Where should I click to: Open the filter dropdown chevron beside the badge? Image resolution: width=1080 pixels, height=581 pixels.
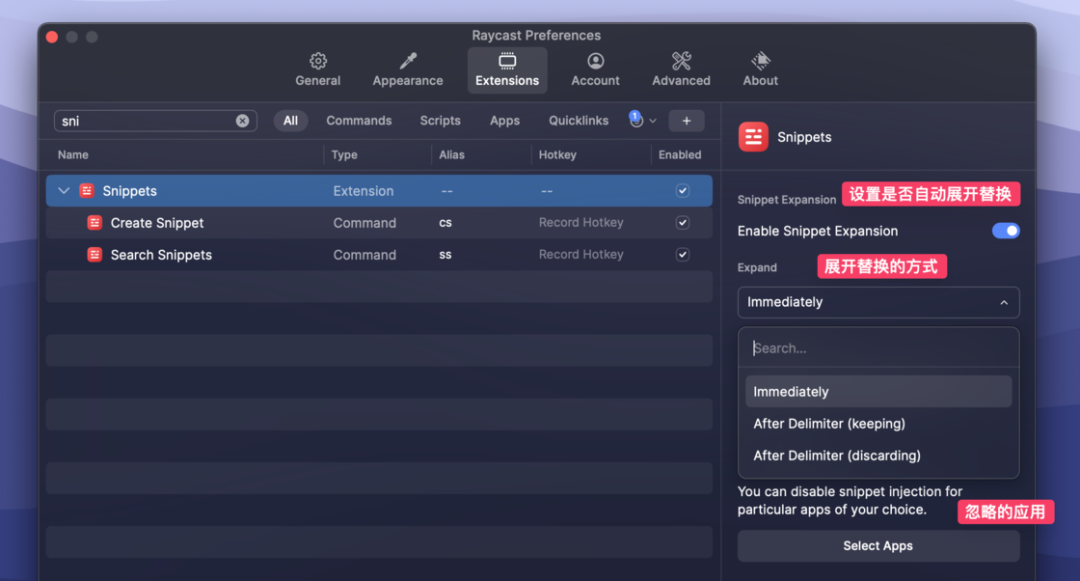pyautogui.click(x=653, y=121)
